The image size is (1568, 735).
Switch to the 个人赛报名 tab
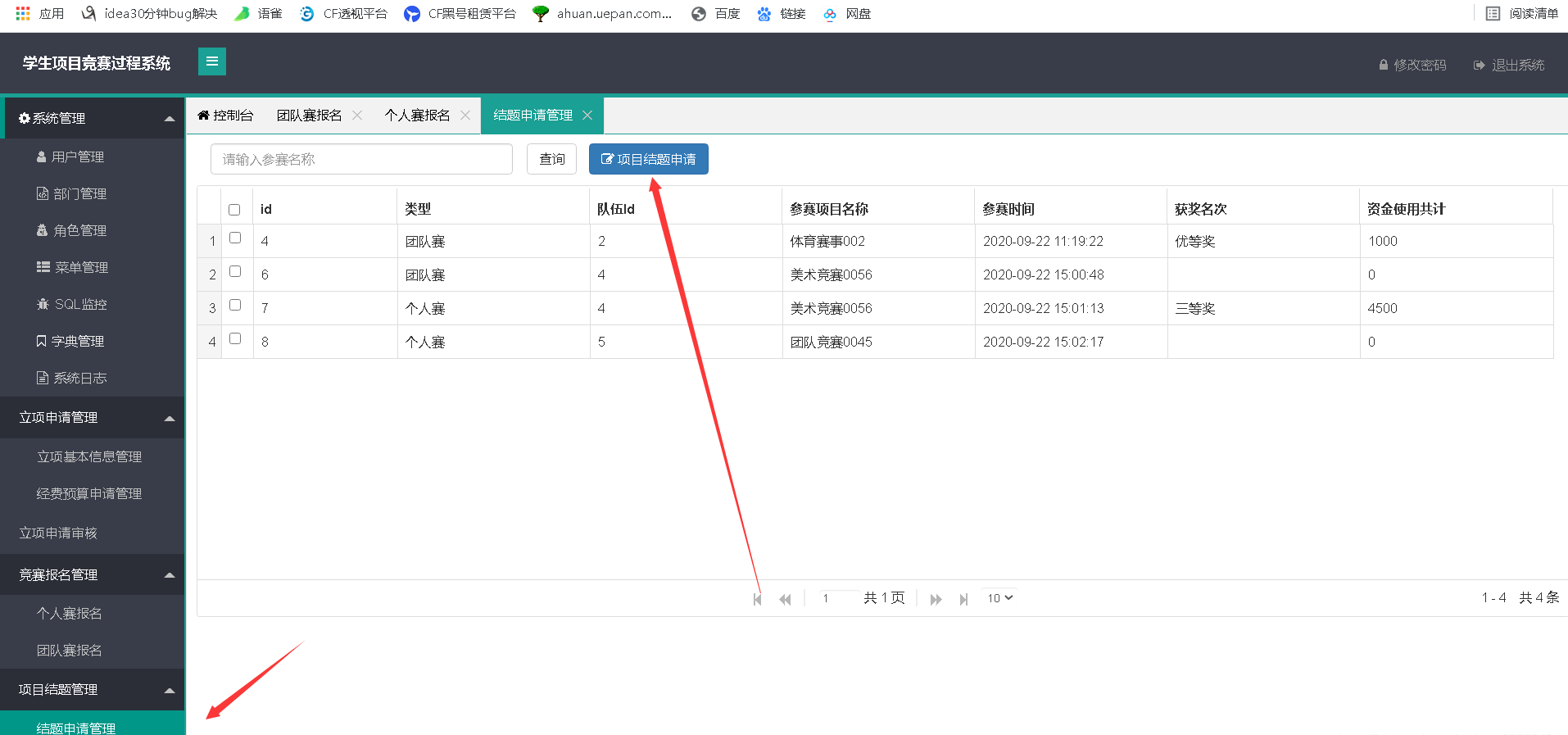(417, 116)
